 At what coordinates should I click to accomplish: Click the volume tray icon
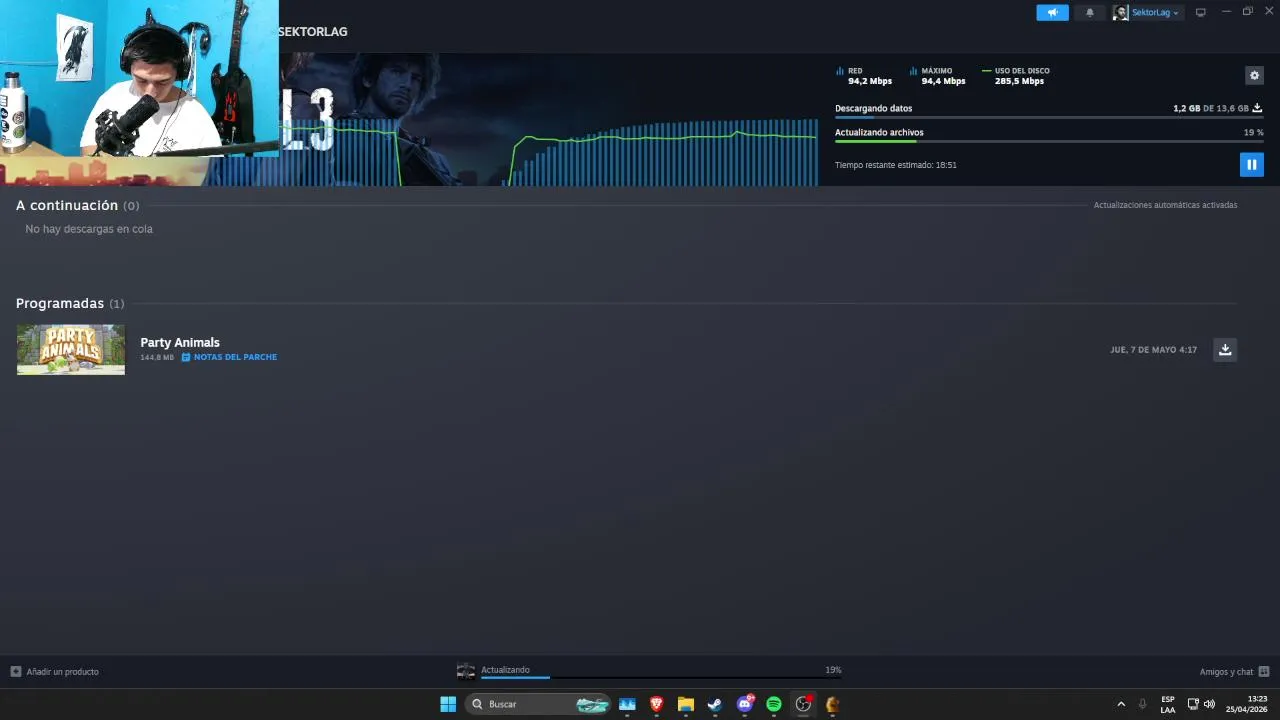[1210, 704]
